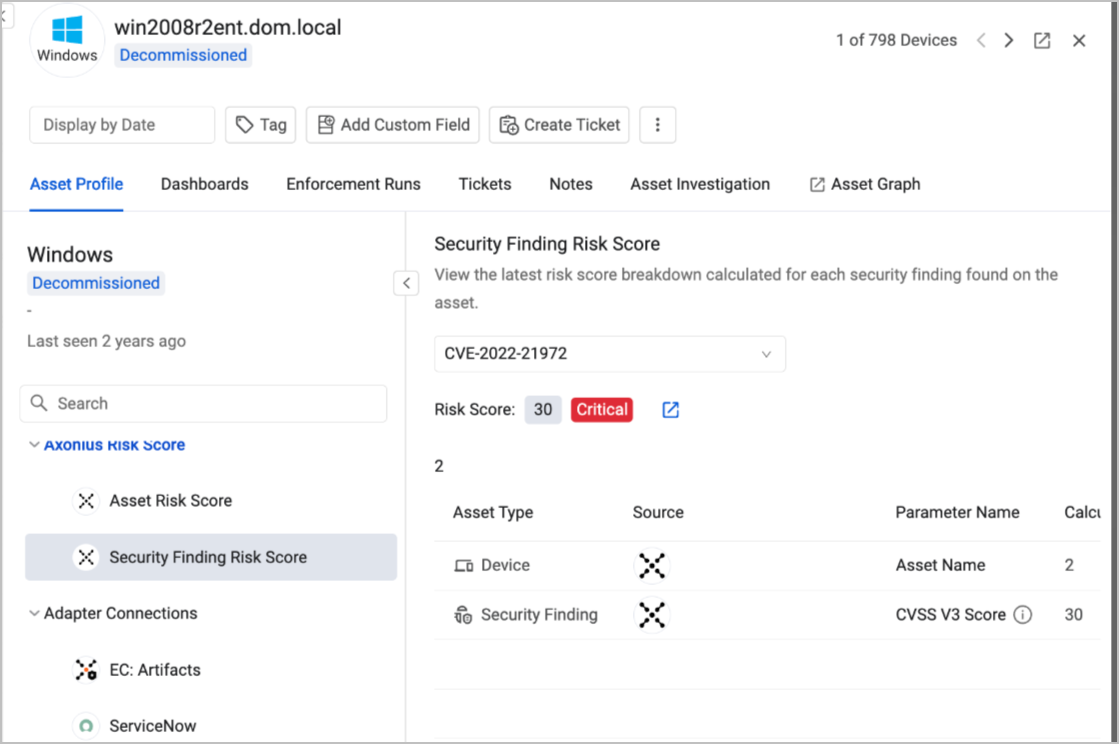The width and height of the screenshot is (1119, 744).
Task: Click the Asset Risk Score Axonius icon
Action: pos(86,501)
